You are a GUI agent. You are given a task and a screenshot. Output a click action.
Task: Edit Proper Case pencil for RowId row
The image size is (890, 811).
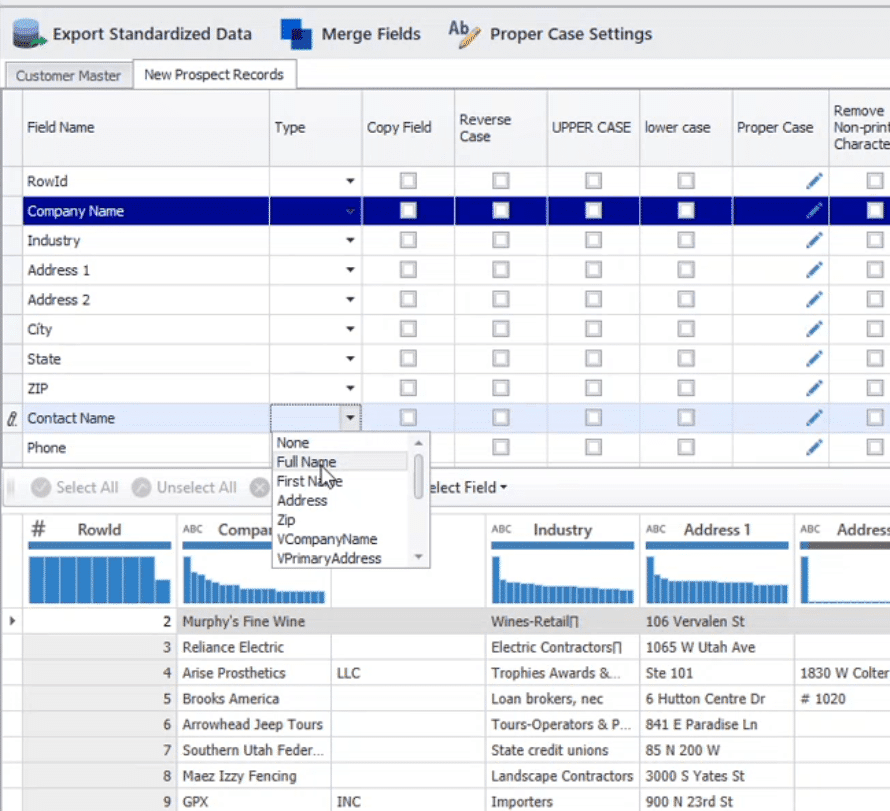click(x=814, y=181)
